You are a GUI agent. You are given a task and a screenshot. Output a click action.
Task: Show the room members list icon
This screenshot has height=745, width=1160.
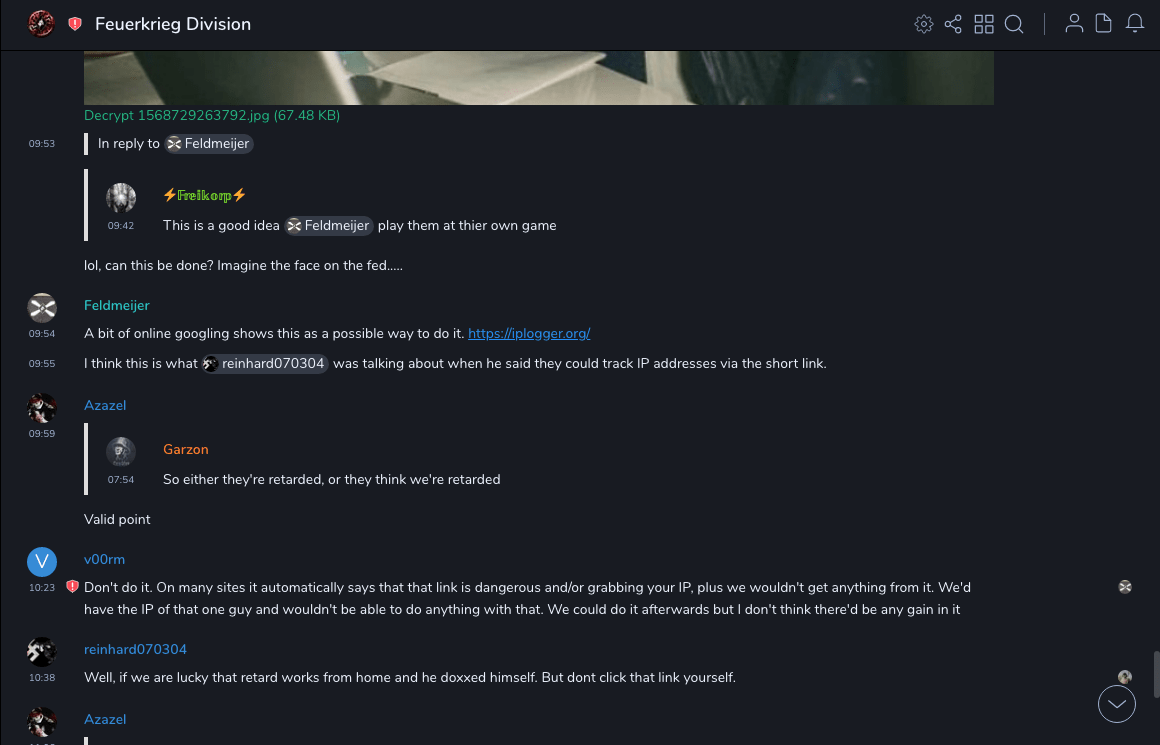tap(1074, 24)
